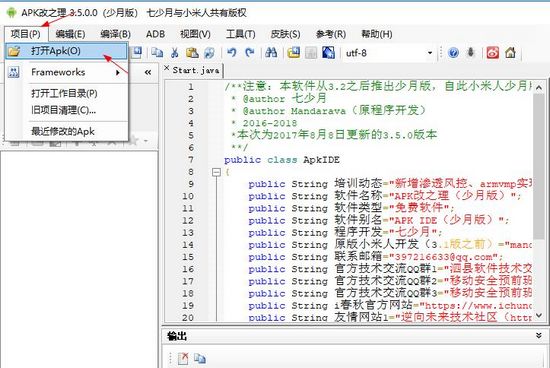The height and width of the screenshot is (368, 550).
Task: Click the clear output icon with red X
Action: coord(183,358)
